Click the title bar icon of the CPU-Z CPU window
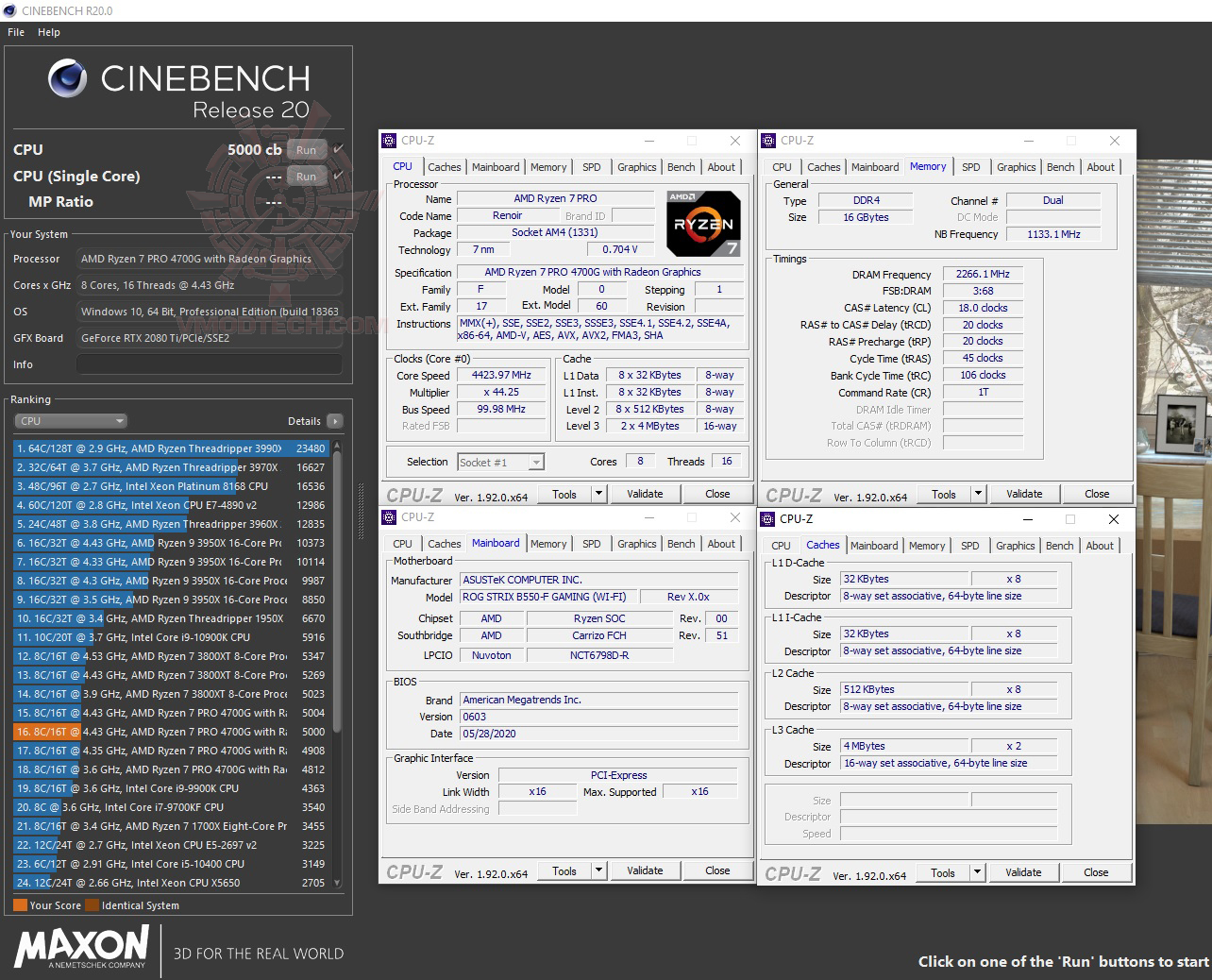Viewport: 1212px width, 980px height. (x=389, y=141)
